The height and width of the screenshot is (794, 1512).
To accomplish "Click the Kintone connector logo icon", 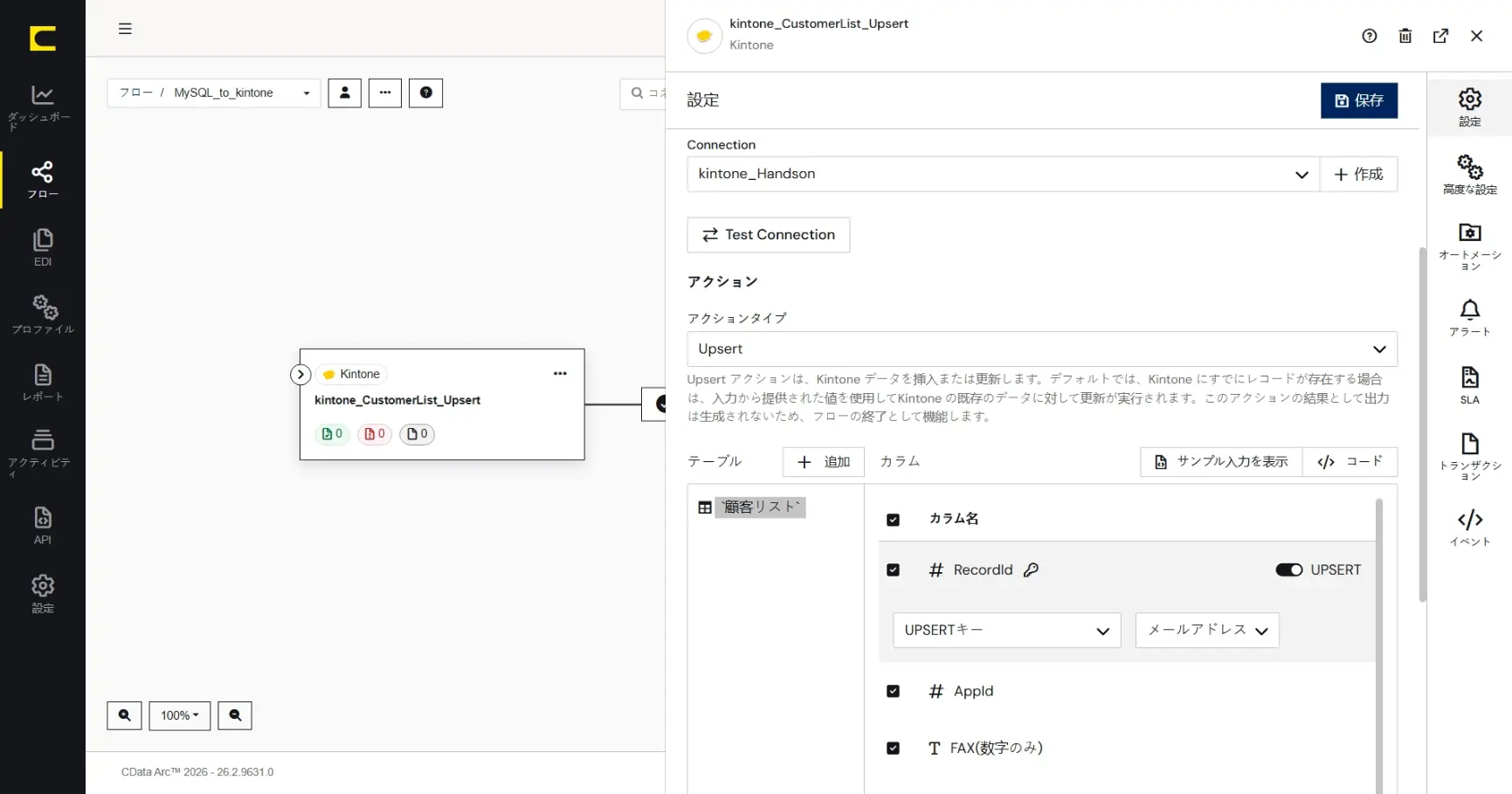I will click(704, 36).
